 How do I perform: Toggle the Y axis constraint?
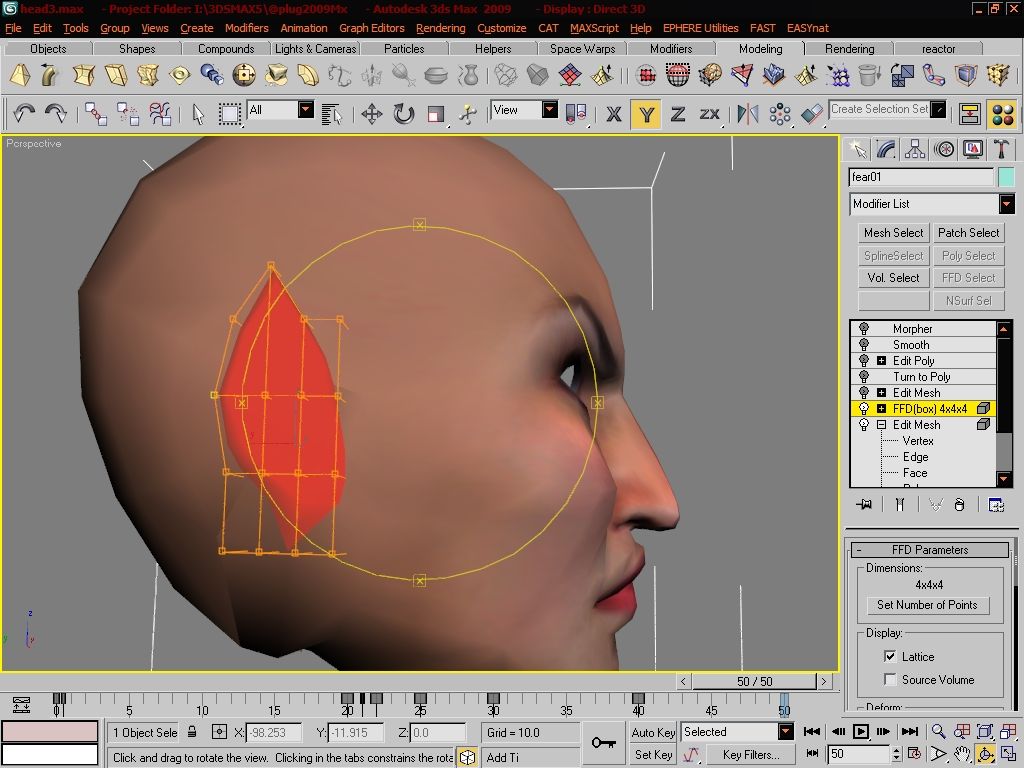[646, 115]
